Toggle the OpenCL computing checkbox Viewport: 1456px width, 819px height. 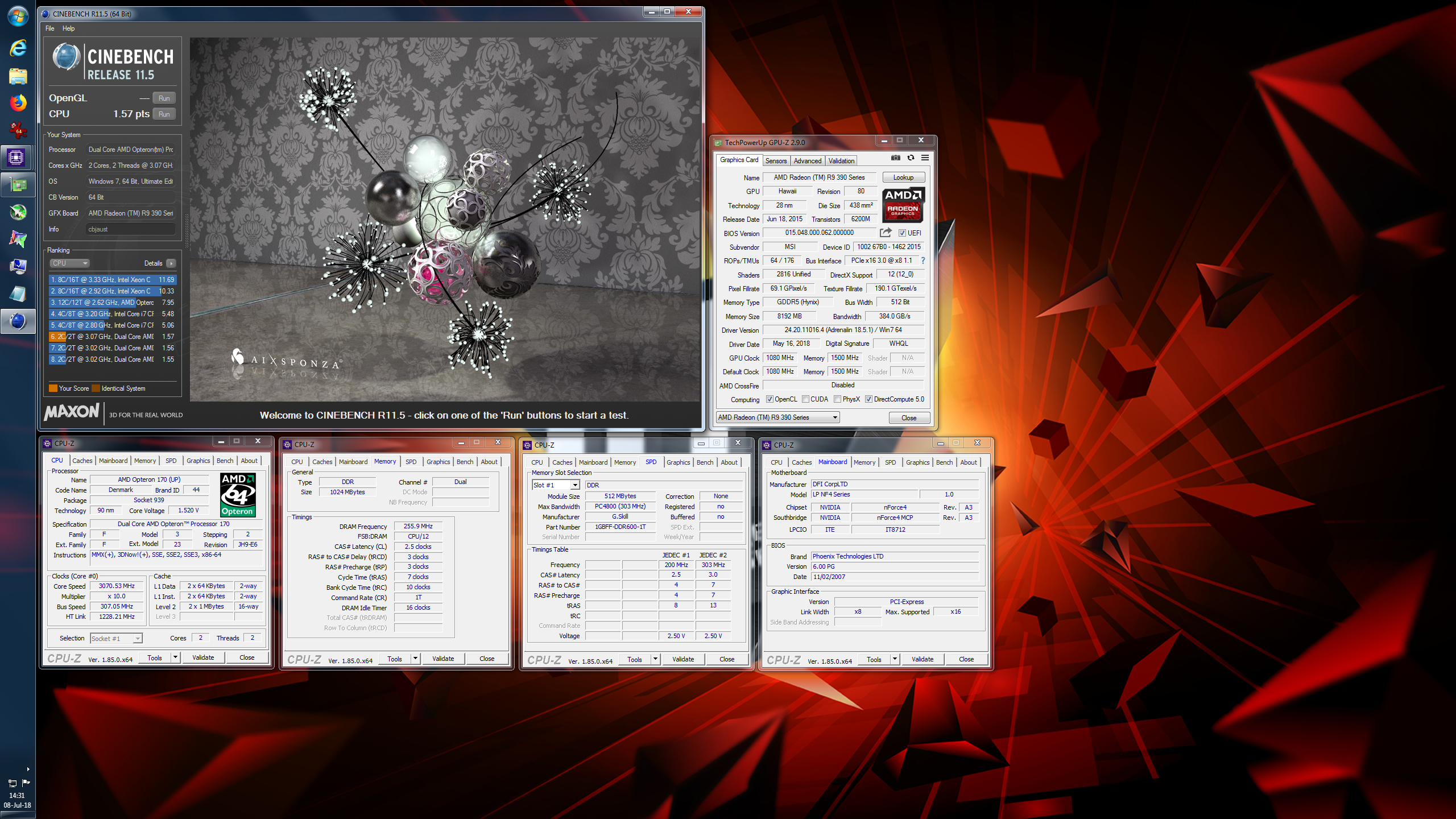(x=770, y=399)
